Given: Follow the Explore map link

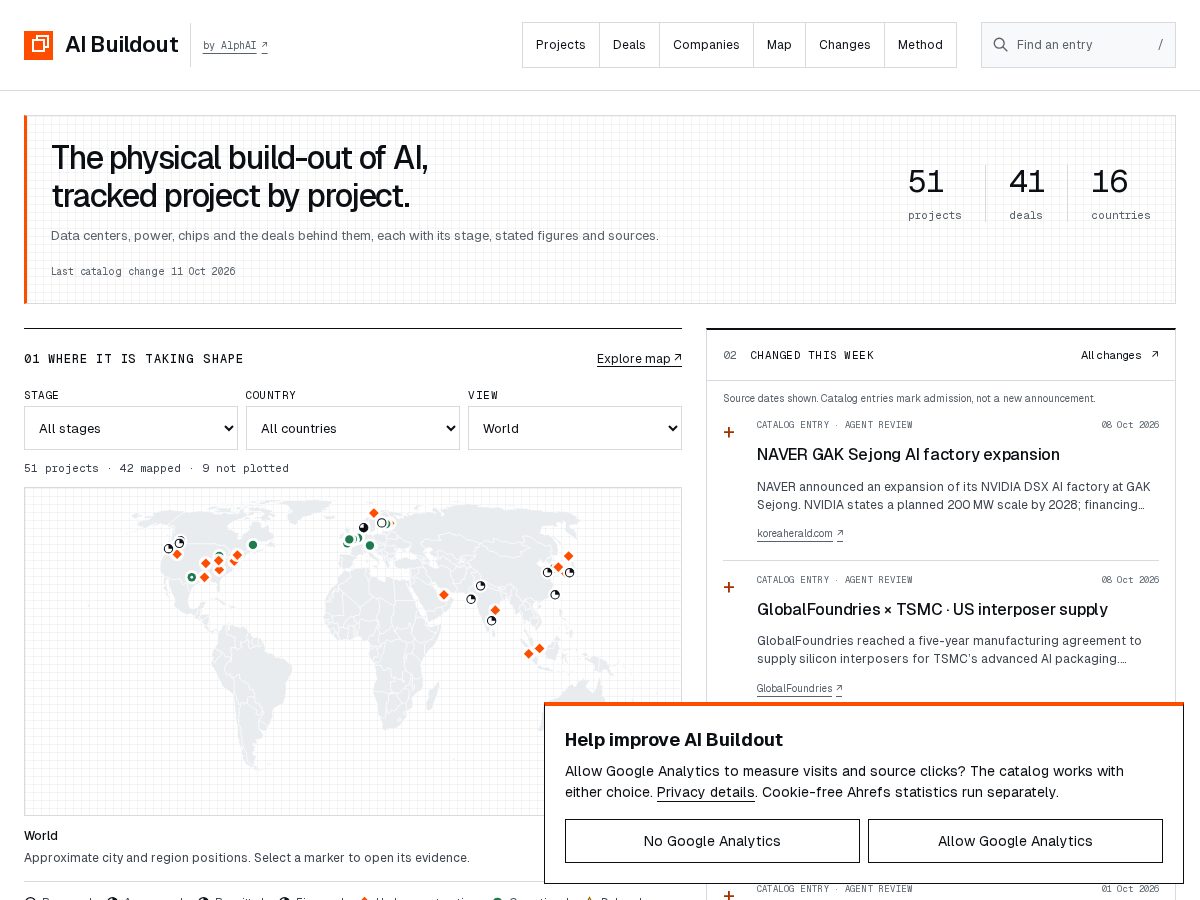Looking at the screenshot, I should pyautogui.click(x=639, y=359).
